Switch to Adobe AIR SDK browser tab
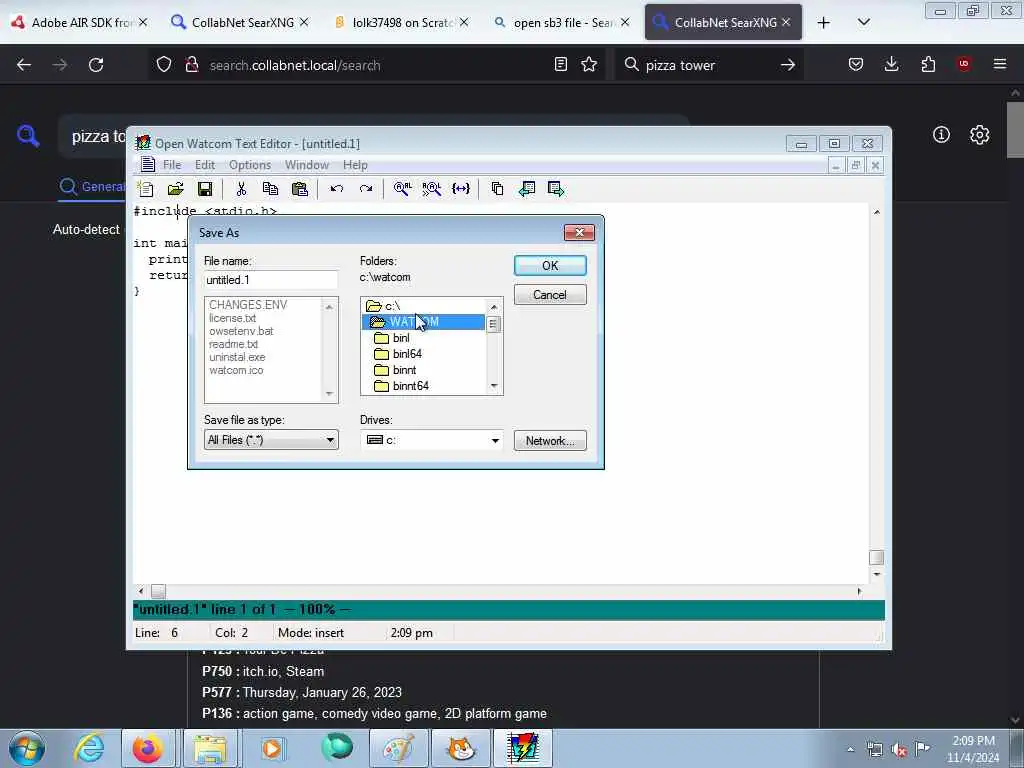 (80, 22)
